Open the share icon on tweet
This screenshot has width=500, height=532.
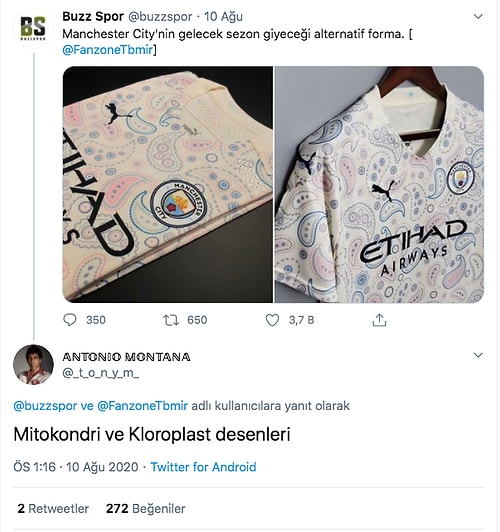(x=379, y=320)
